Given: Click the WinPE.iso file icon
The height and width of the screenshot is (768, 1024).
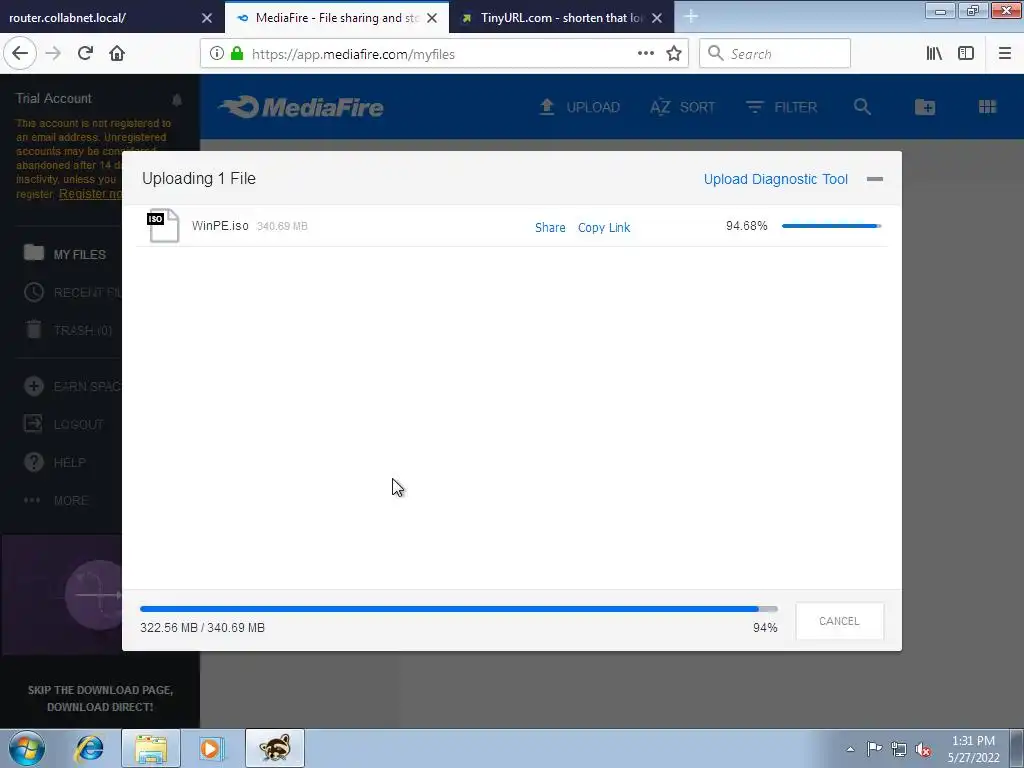Looking at the screenshot, I should (163, 225).
